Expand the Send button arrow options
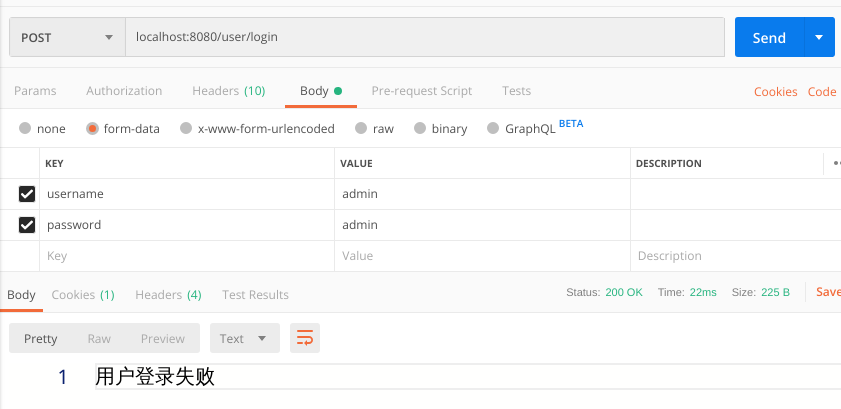This screenshot has width=841, height=409. tap(819, 38)
